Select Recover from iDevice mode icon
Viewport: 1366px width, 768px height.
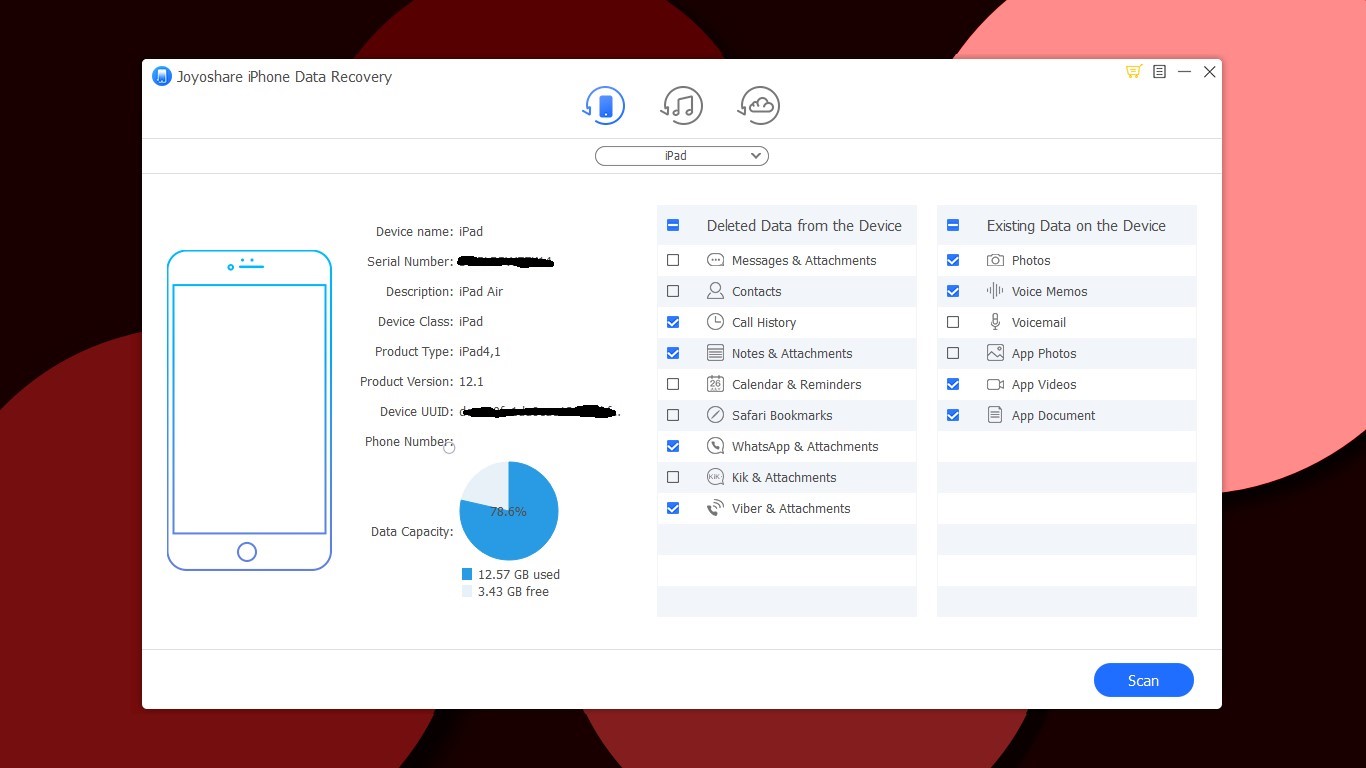(x=604, y=105)
